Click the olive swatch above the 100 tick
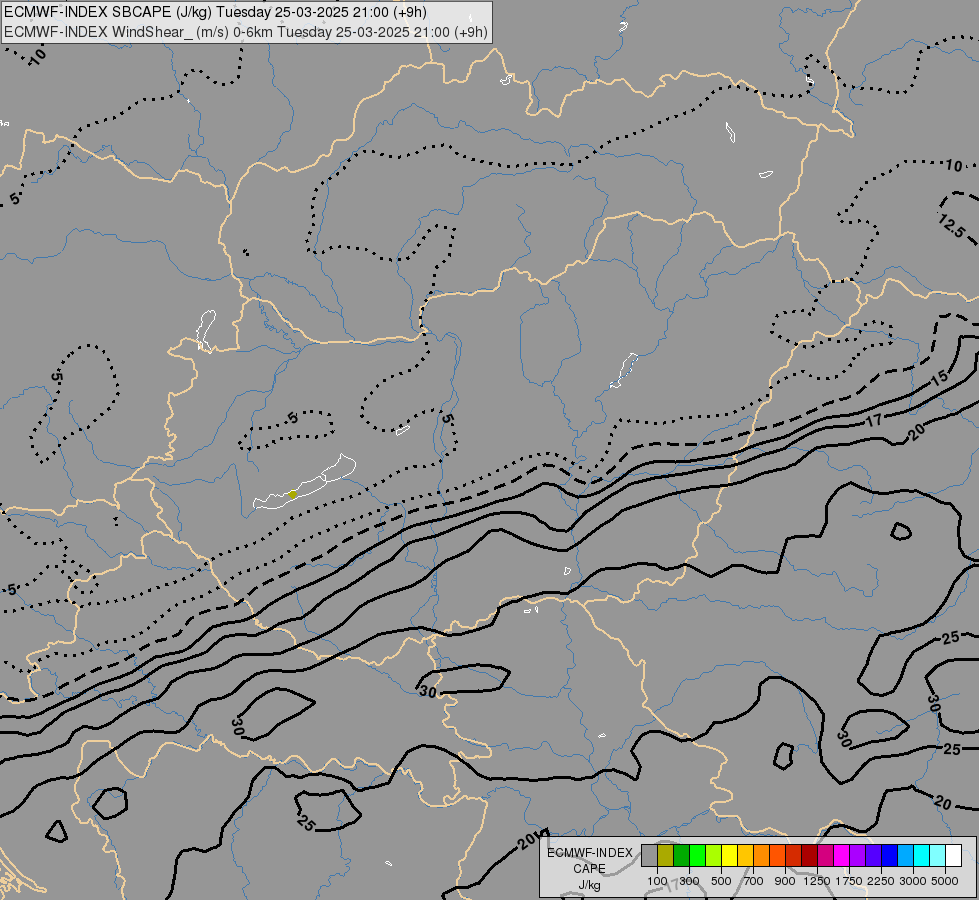The width and height of the screenshot is (979, 900). point(666,855)
